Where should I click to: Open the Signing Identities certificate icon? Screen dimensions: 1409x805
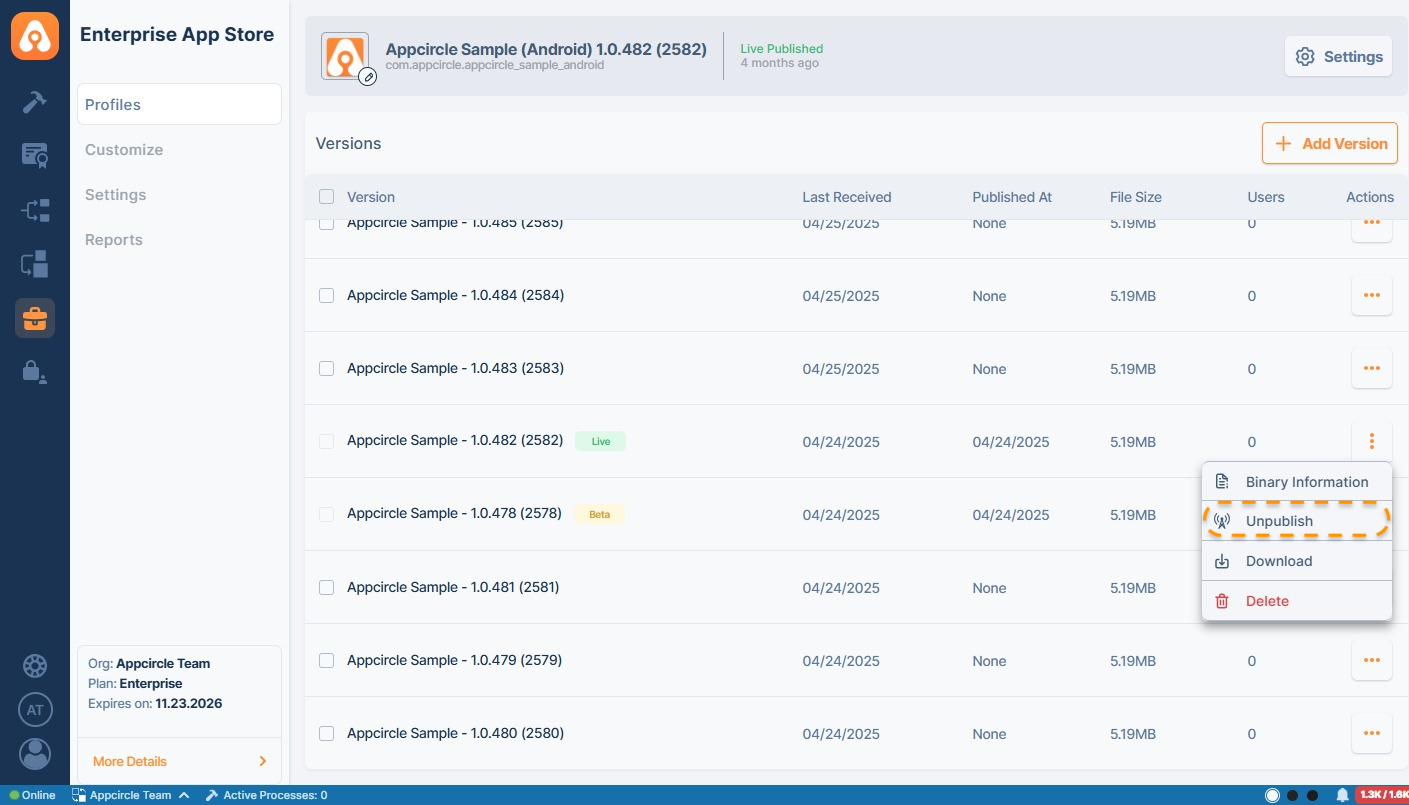click(35, 155)
